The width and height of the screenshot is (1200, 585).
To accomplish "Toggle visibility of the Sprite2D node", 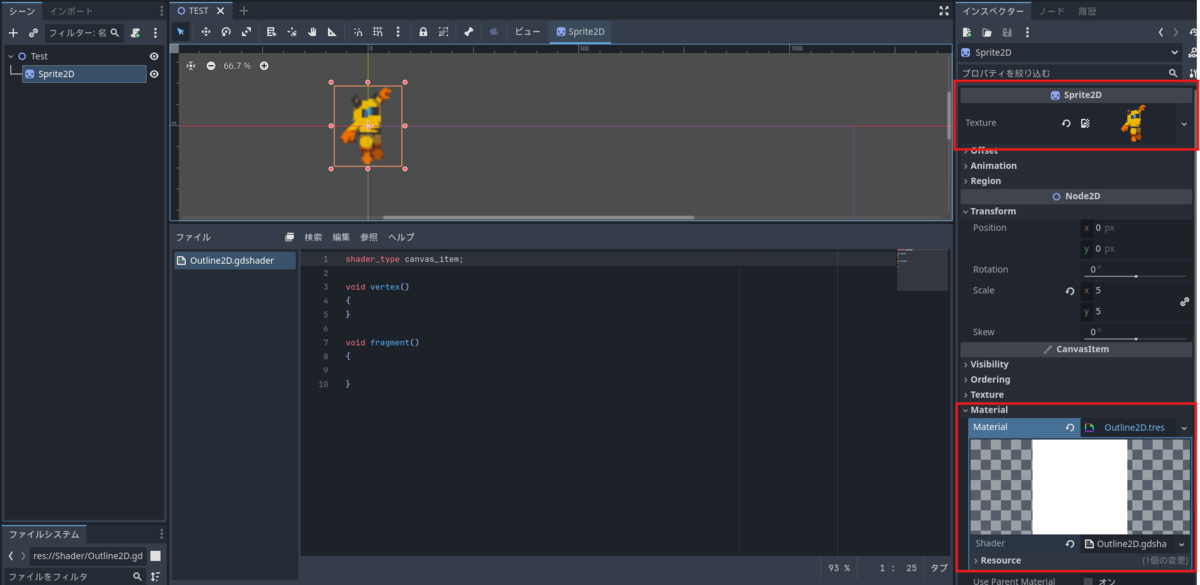I will (x=152, y=73).
